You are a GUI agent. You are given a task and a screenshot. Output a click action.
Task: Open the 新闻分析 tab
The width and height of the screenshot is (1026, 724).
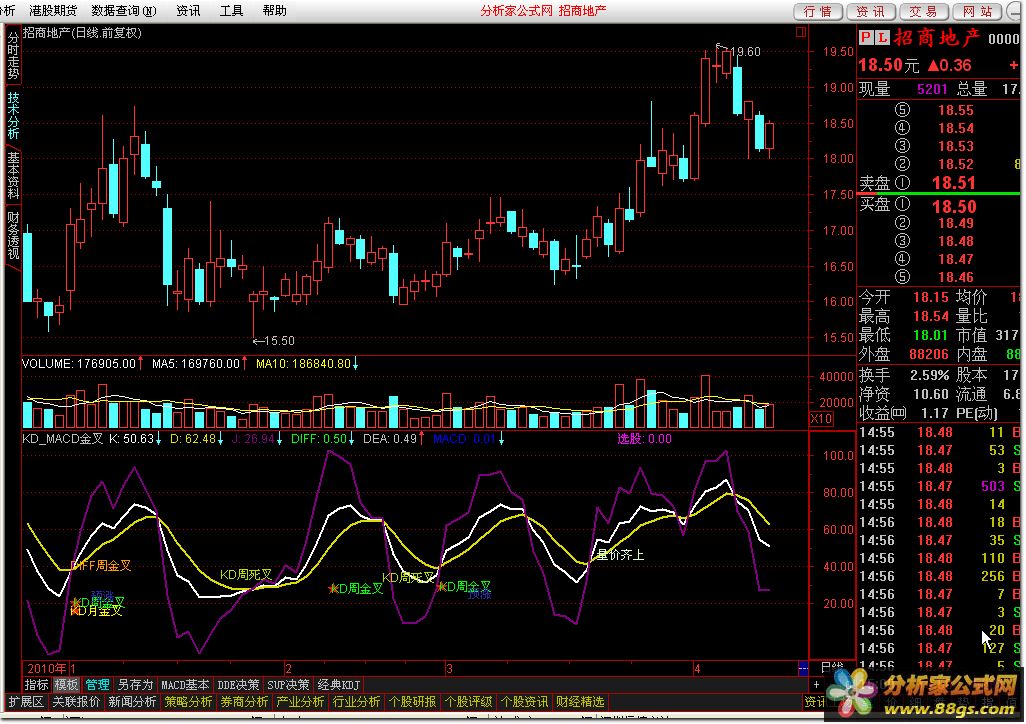tap(132, 702)
